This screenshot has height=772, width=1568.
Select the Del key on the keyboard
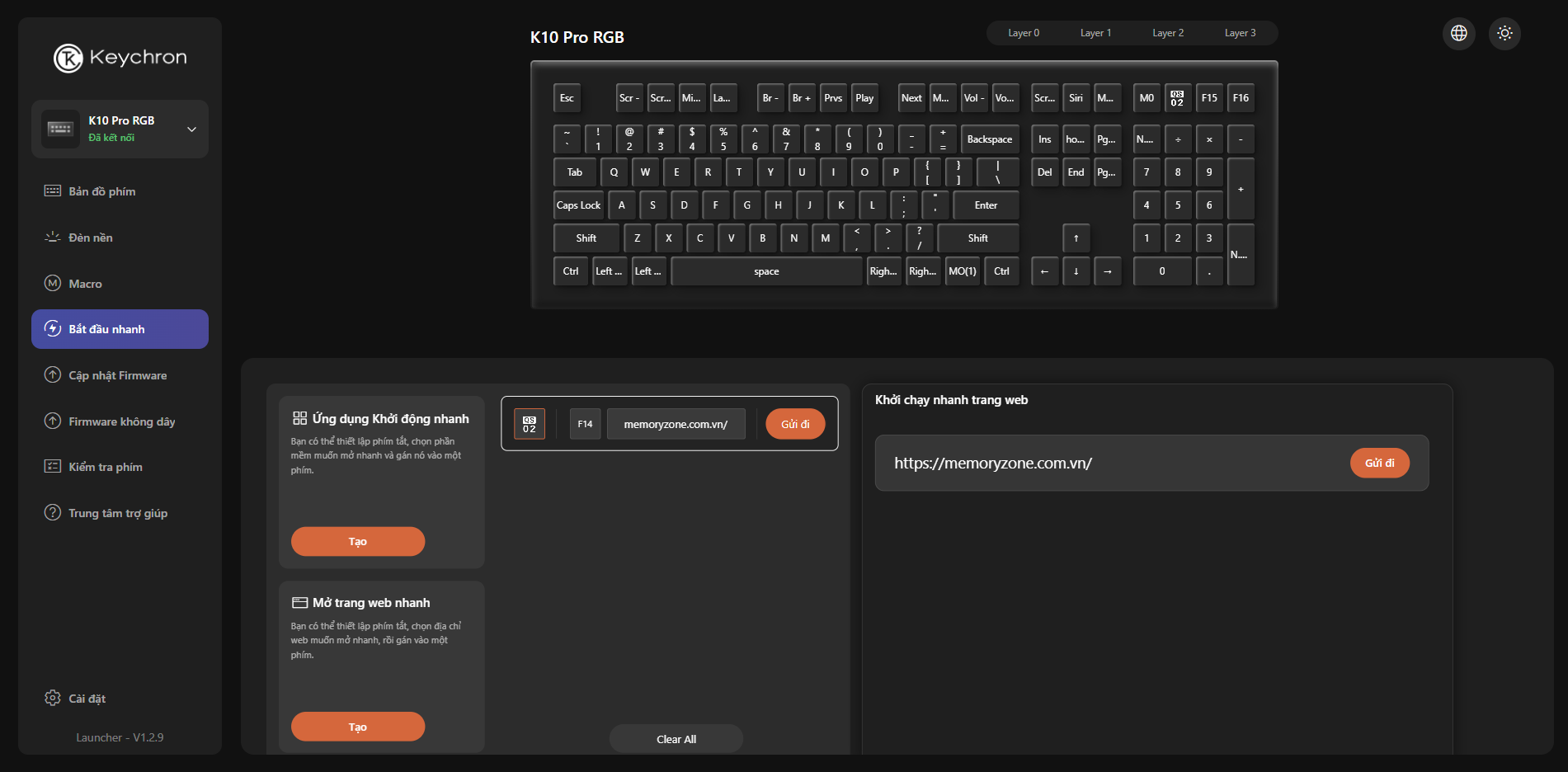(x=1045, y=172)
